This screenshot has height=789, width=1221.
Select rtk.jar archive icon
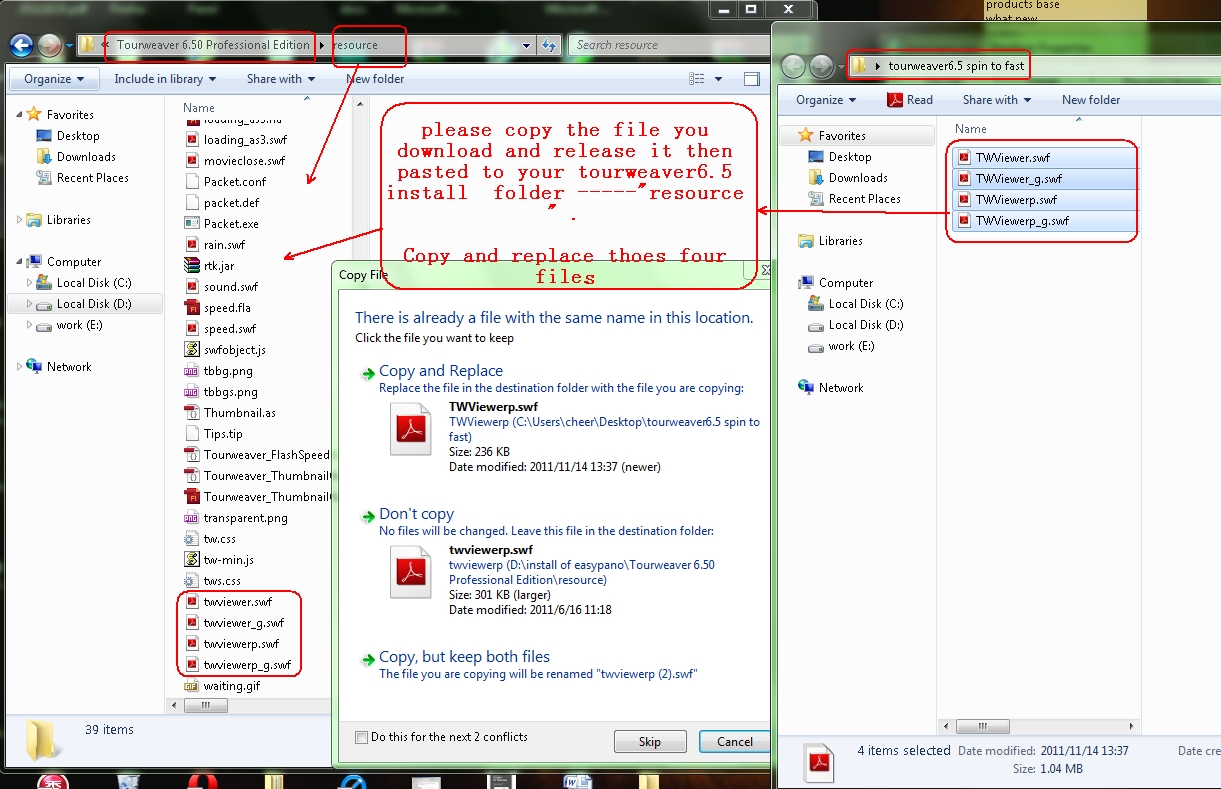(192, 266)
